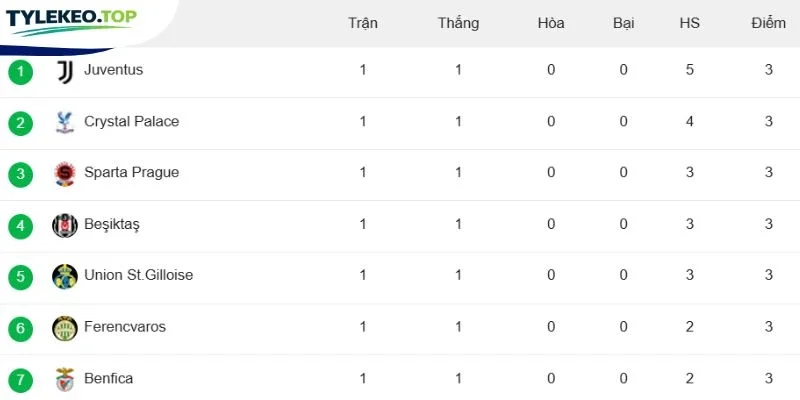Image resolution: width=800 pixels, height=400 pixels.
Task: Click the green rank 7 badge
Action: click(x=20, y=380)
